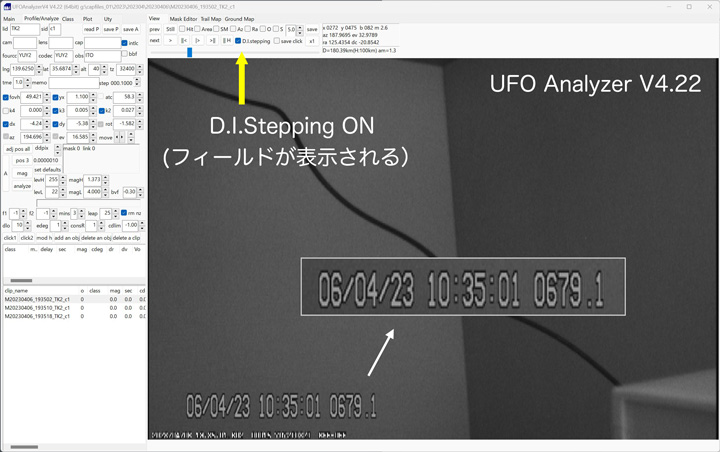
Task: Jump to the first frame '‖<' button
Action: [x=184, y=40]
